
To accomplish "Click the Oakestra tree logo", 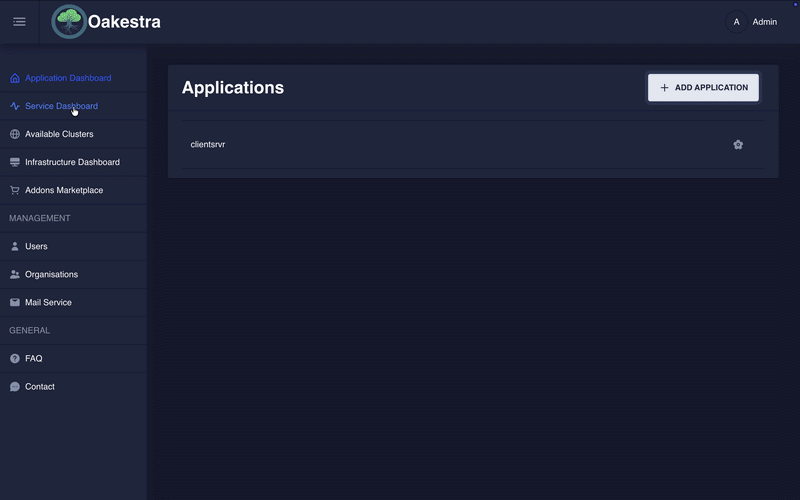I will click(x=69, y=22).
